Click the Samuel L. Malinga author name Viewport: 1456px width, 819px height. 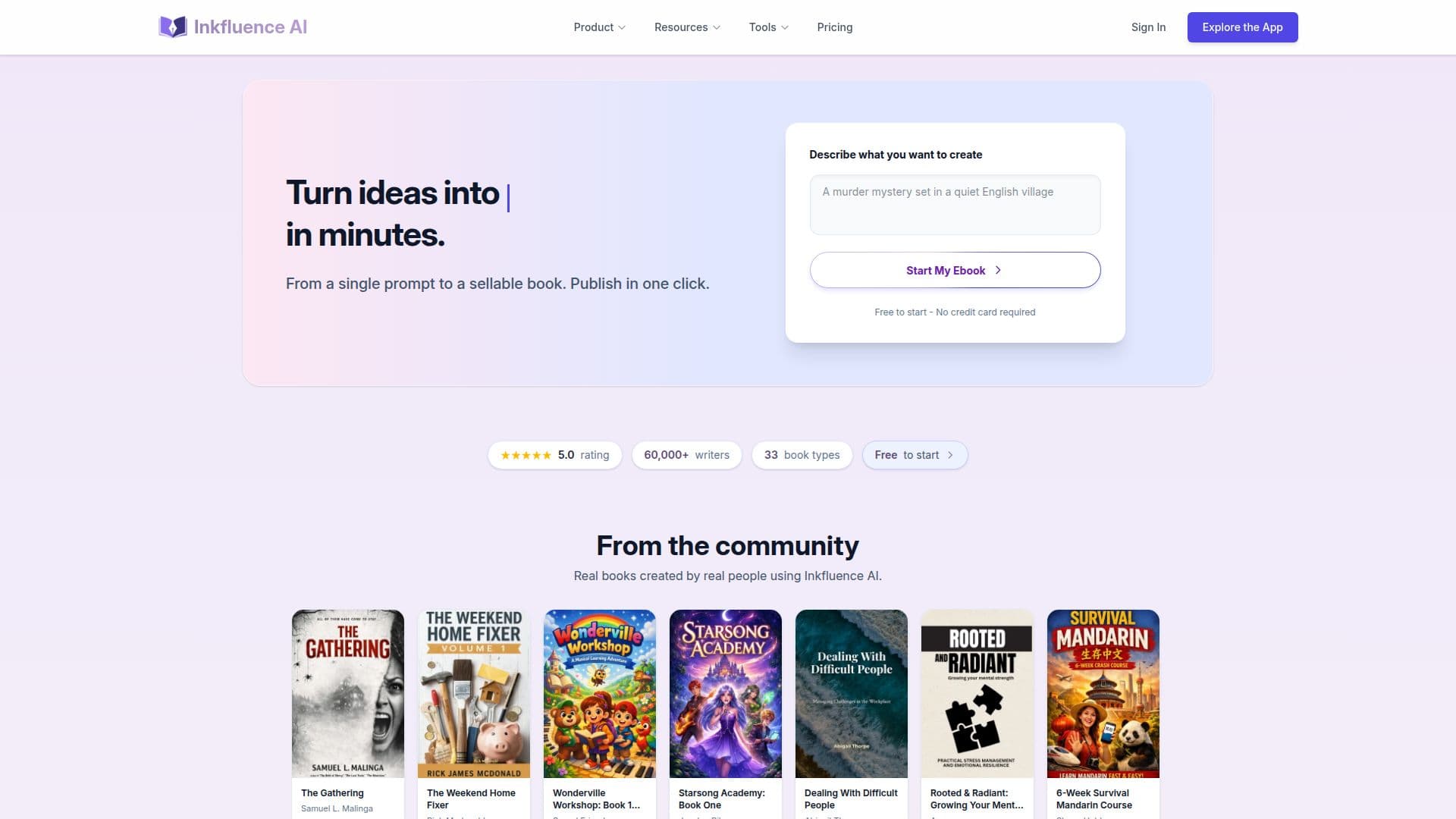coord(337,808)
